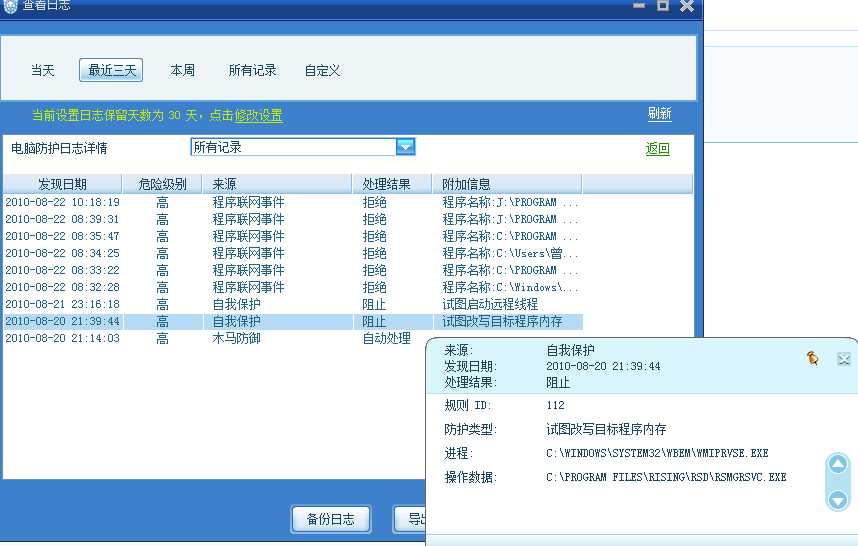The height and width of the screenshot is (546, 858).
Task: Click the scroll down arrow in popup
Action: coord(837,499)
